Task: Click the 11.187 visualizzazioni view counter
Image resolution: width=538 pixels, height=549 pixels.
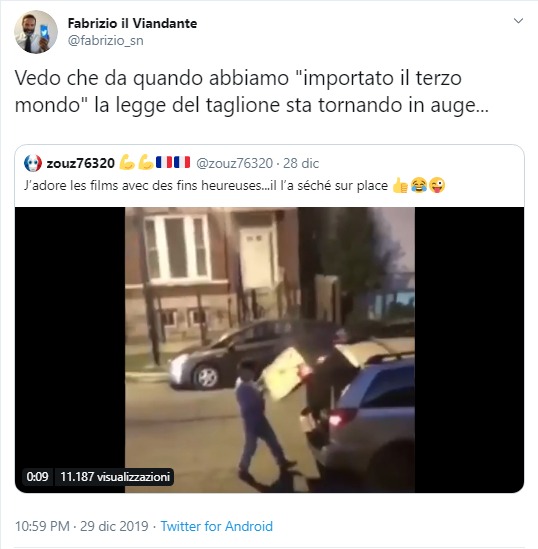Action: tap(115, 477)
